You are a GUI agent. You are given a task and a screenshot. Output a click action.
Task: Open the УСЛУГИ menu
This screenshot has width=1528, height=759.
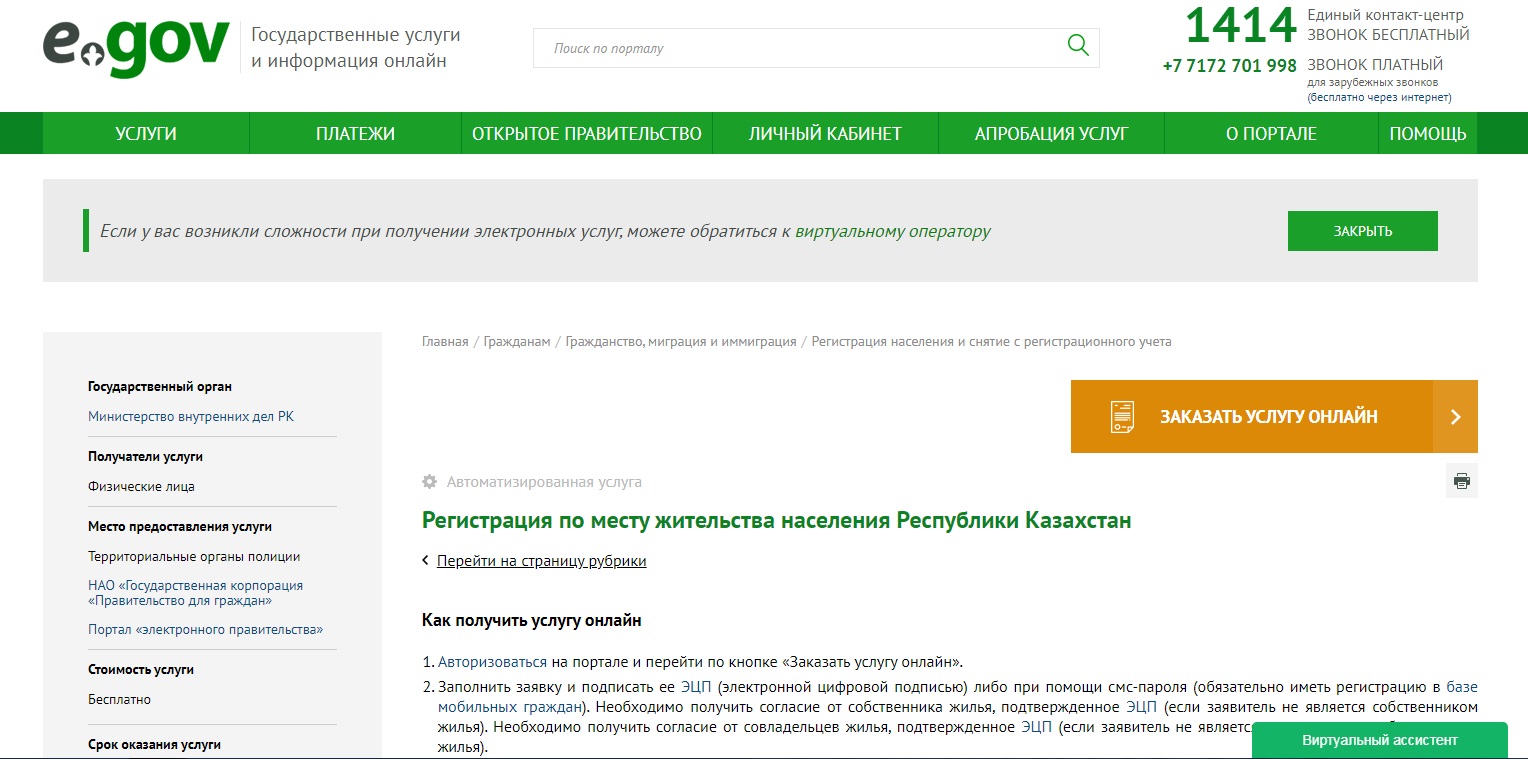[146, 133]
